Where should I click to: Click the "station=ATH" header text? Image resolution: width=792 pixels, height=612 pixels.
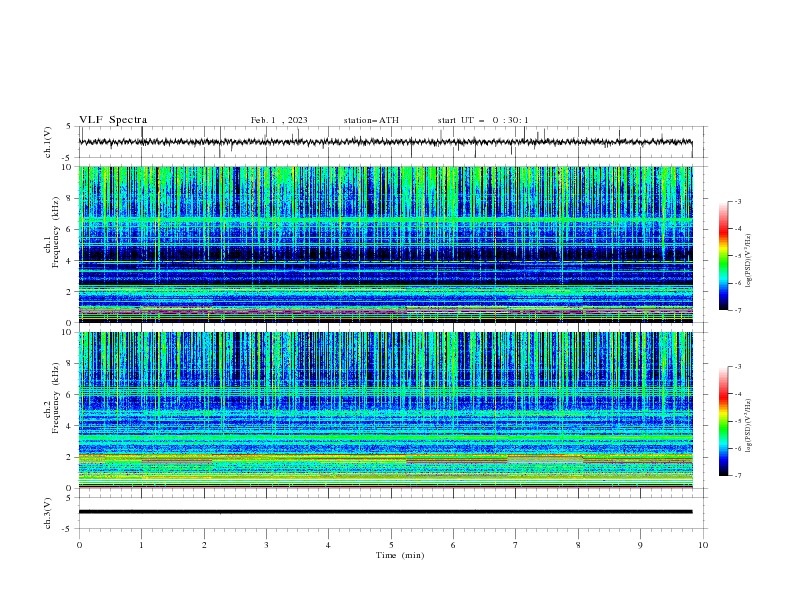tap(371, 120)
